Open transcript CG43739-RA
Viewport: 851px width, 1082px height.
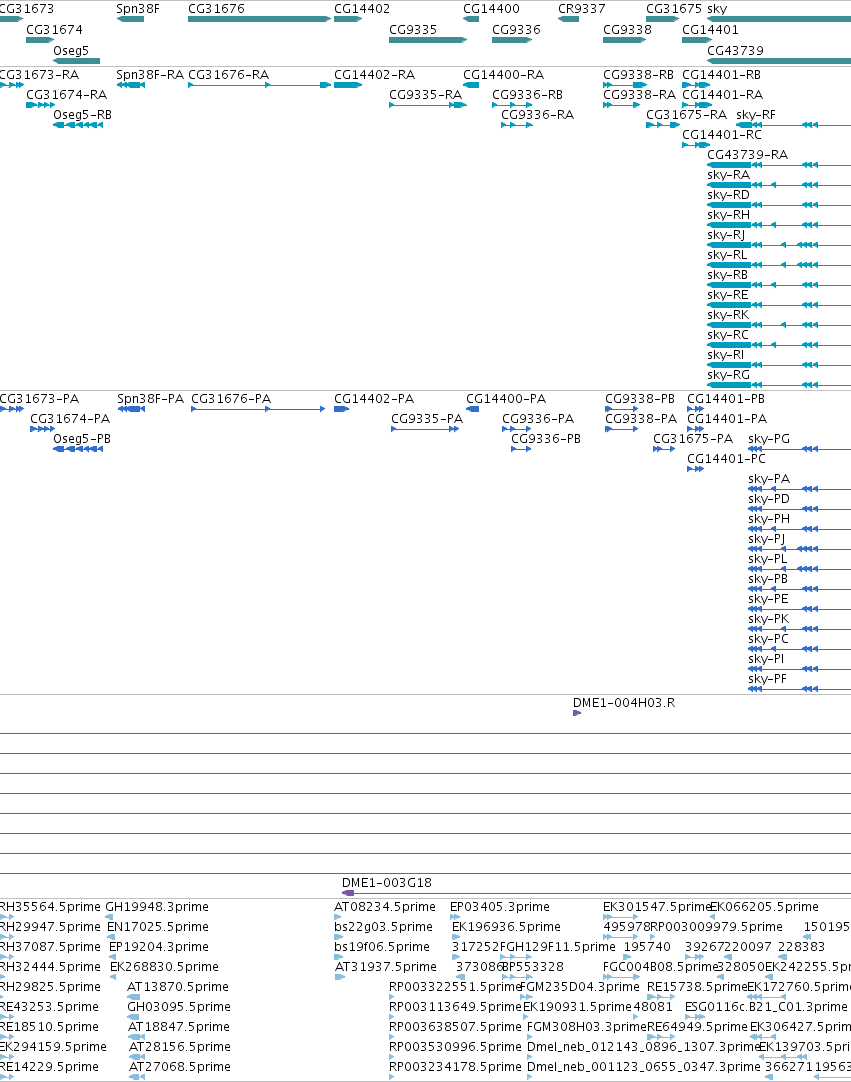(779, 165)
